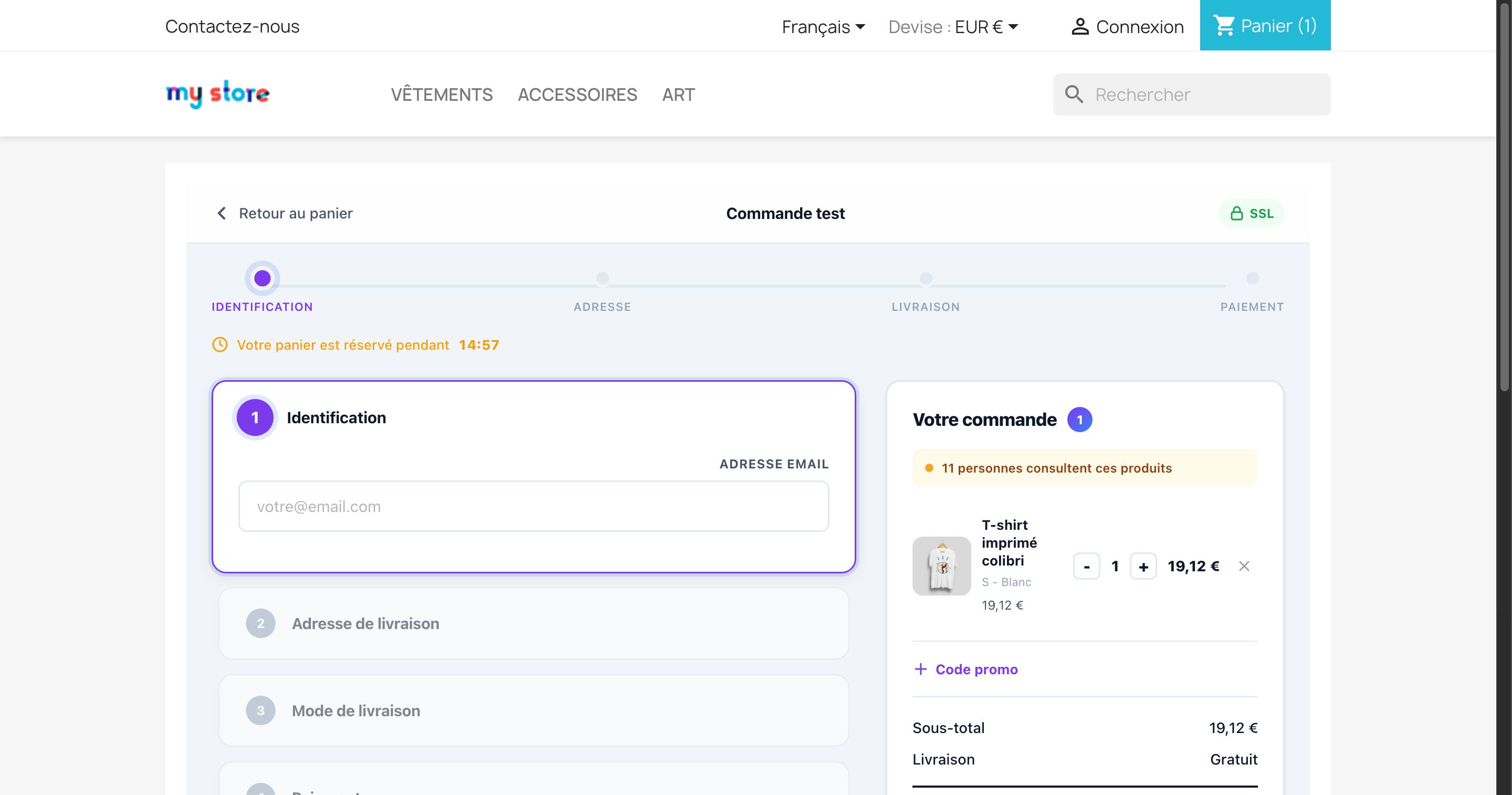Image resolution: width=1512 pixels, height=795 pixels.
Task: Increase T-shirt quantity with plus button
Action: (x=1143, y=567)
